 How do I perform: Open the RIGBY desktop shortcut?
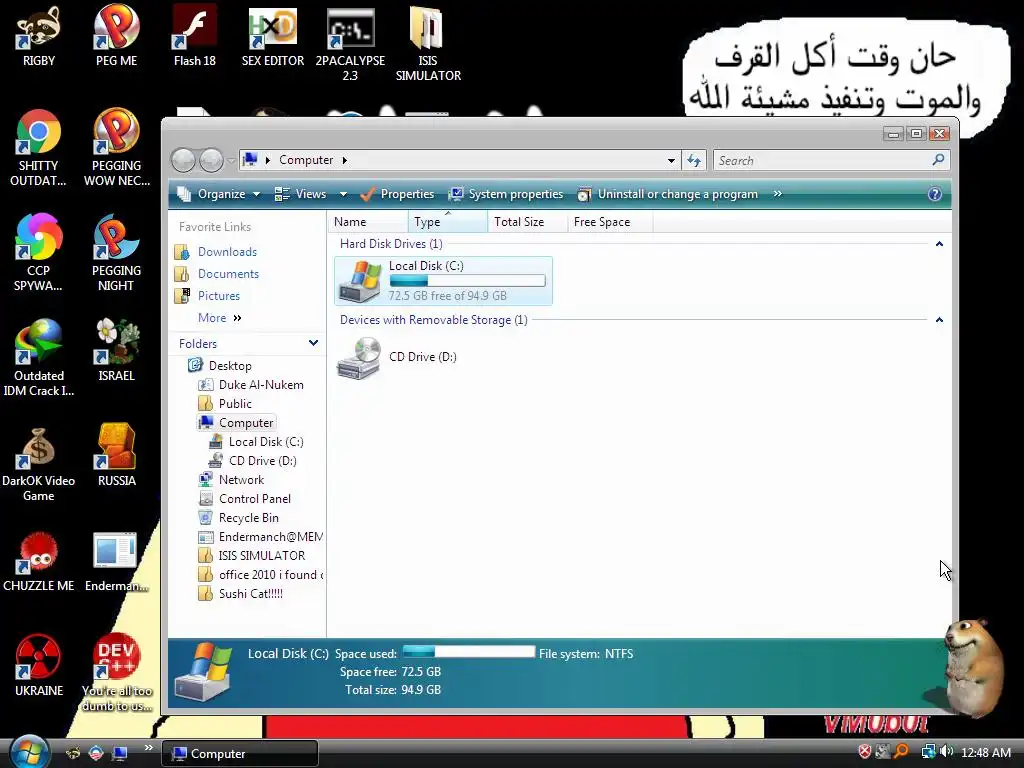[39, 36]
